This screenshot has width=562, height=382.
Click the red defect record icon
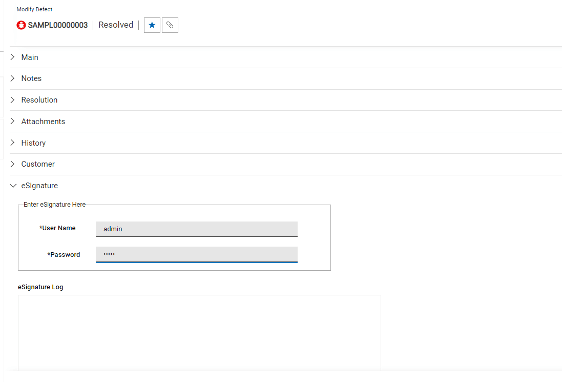21,25
